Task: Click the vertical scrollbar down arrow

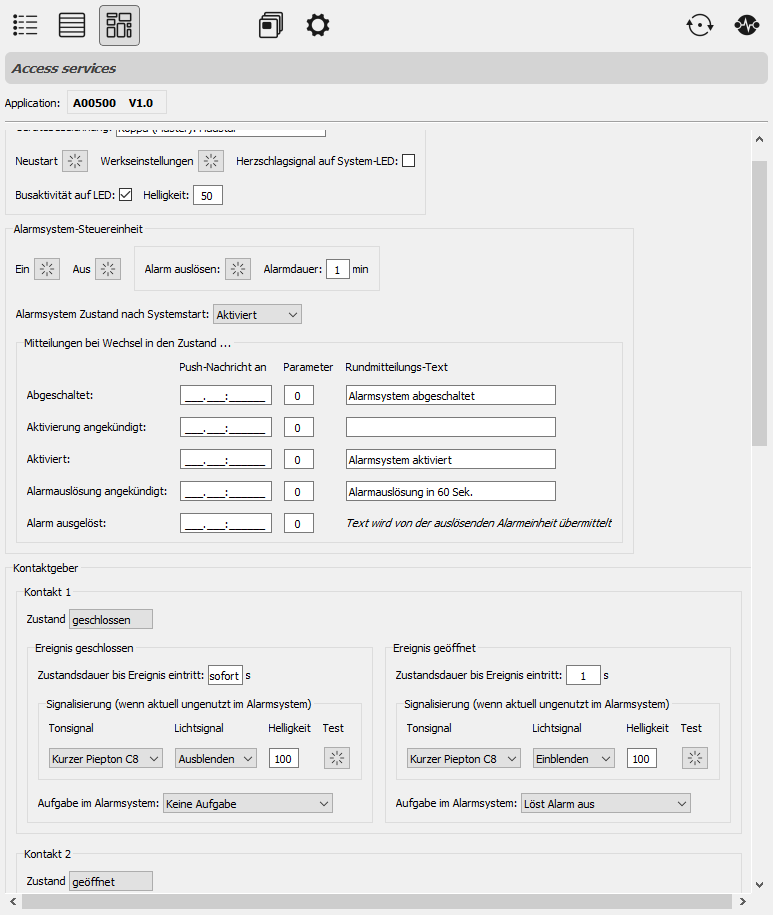Action: 759,885
